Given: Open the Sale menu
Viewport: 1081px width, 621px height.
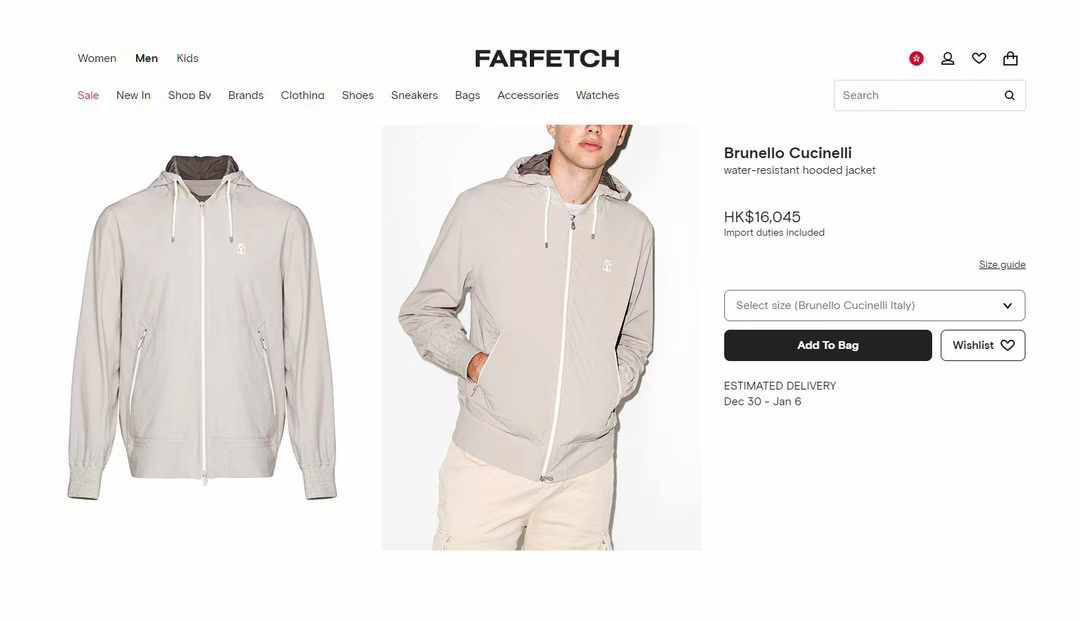Looking at the screenshot, I should point(88,95).
